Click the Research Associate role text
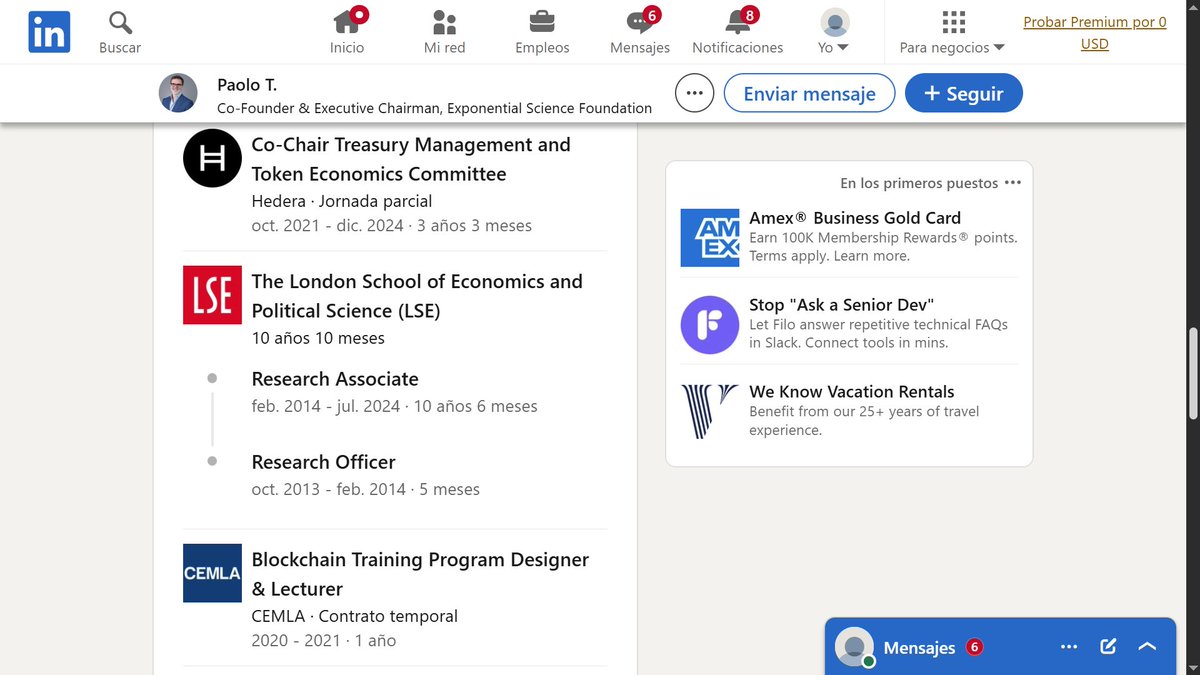Viewport: 1200px width, 675px height. (335, 379)
